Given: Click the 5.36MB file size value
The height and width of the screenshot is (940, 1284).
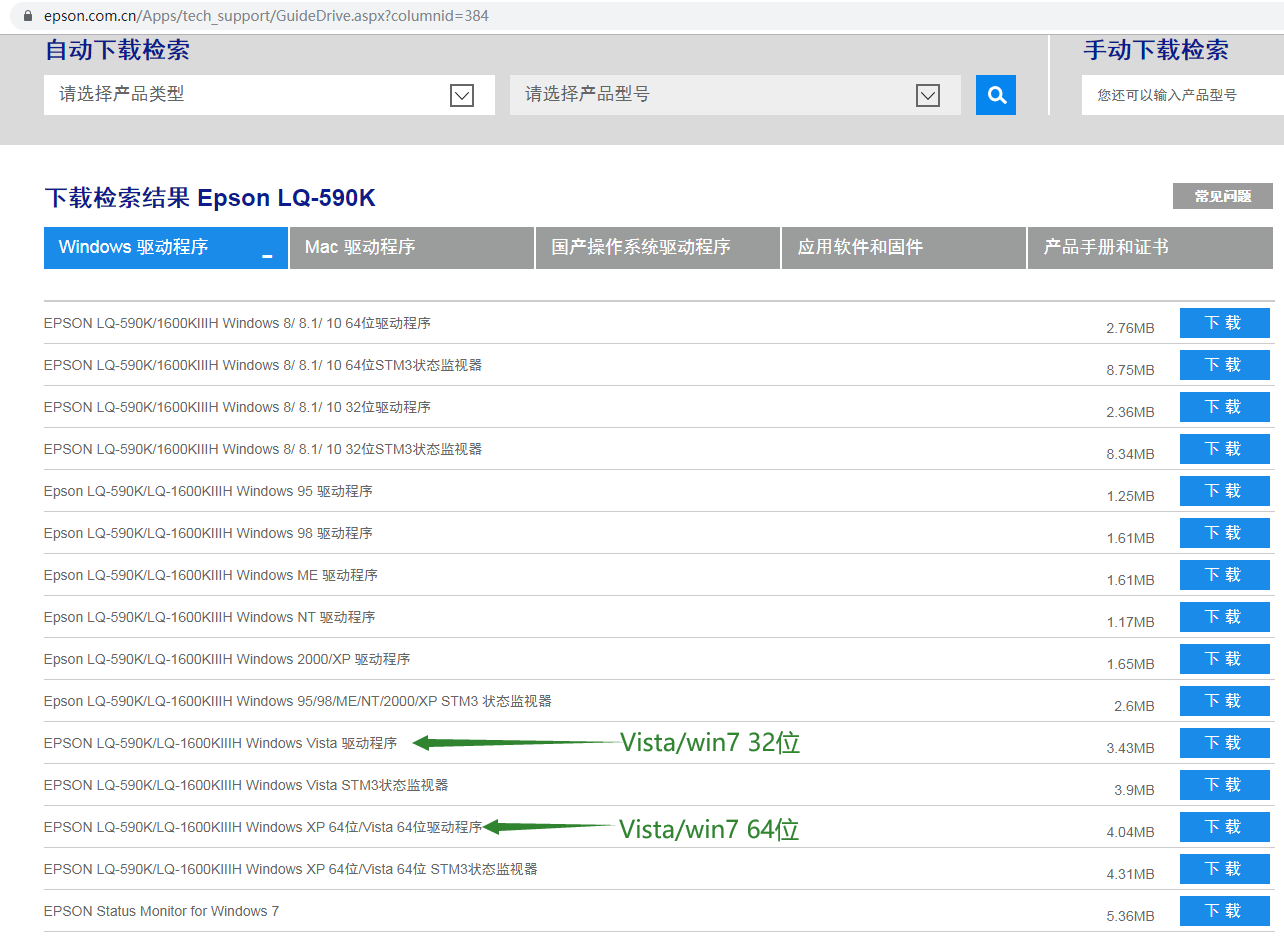Looking at the screenshot, I should click(1130, 916).
